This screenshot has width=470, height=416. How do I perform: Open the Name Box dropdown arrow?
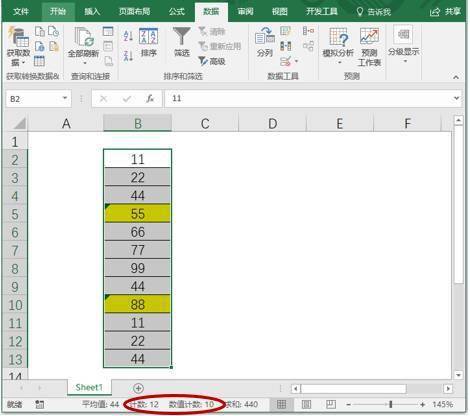(x=65, y=98)
